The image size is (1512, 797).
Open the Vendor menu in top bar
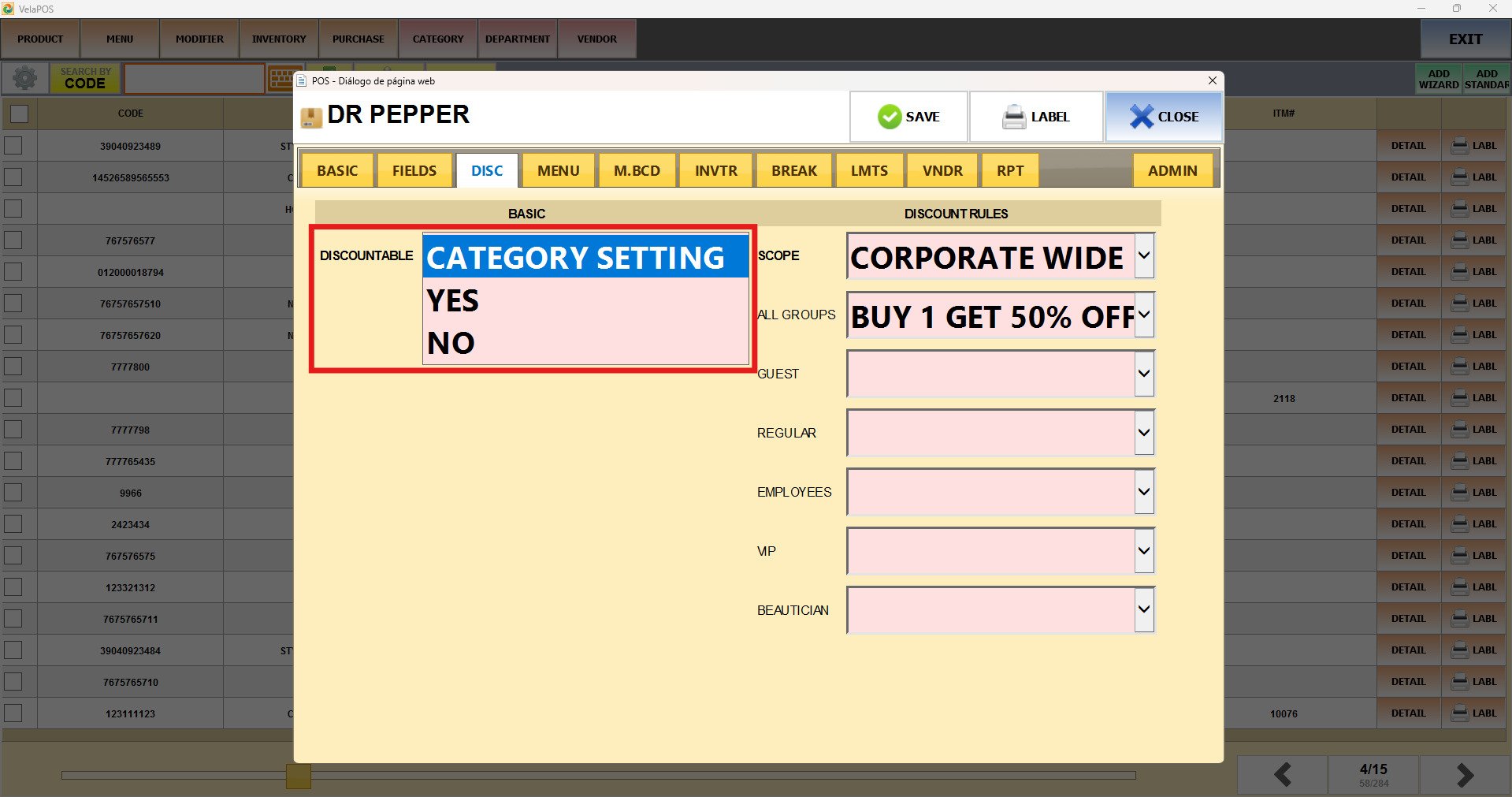(x=596, y=39)
